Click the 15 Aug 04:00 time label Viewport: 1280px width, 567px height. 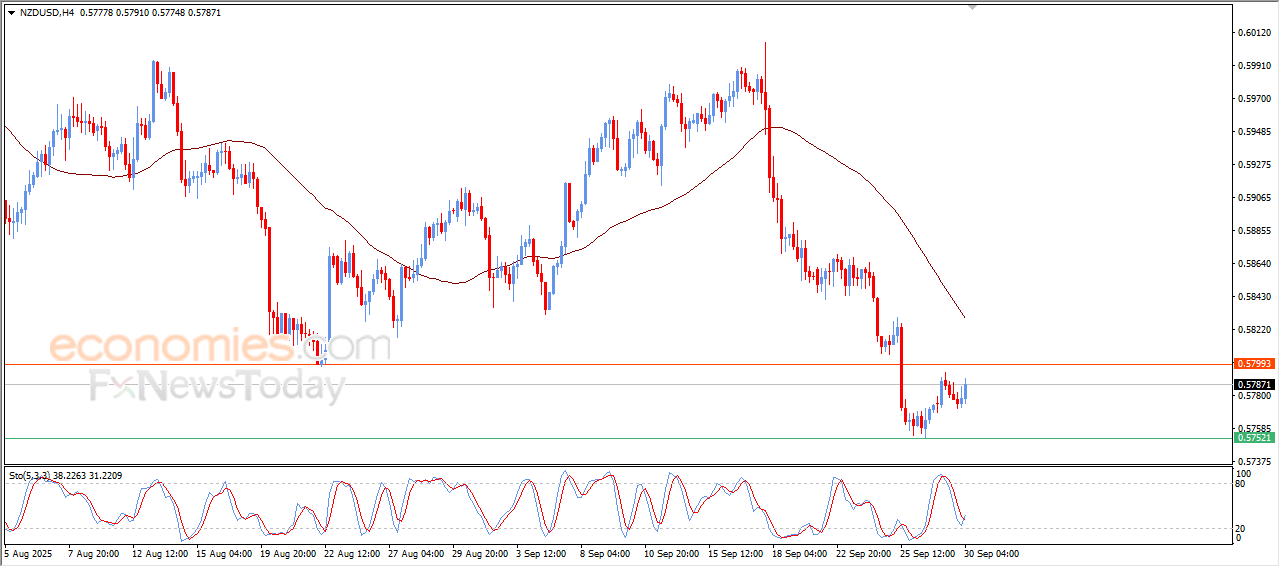point(223,553)
